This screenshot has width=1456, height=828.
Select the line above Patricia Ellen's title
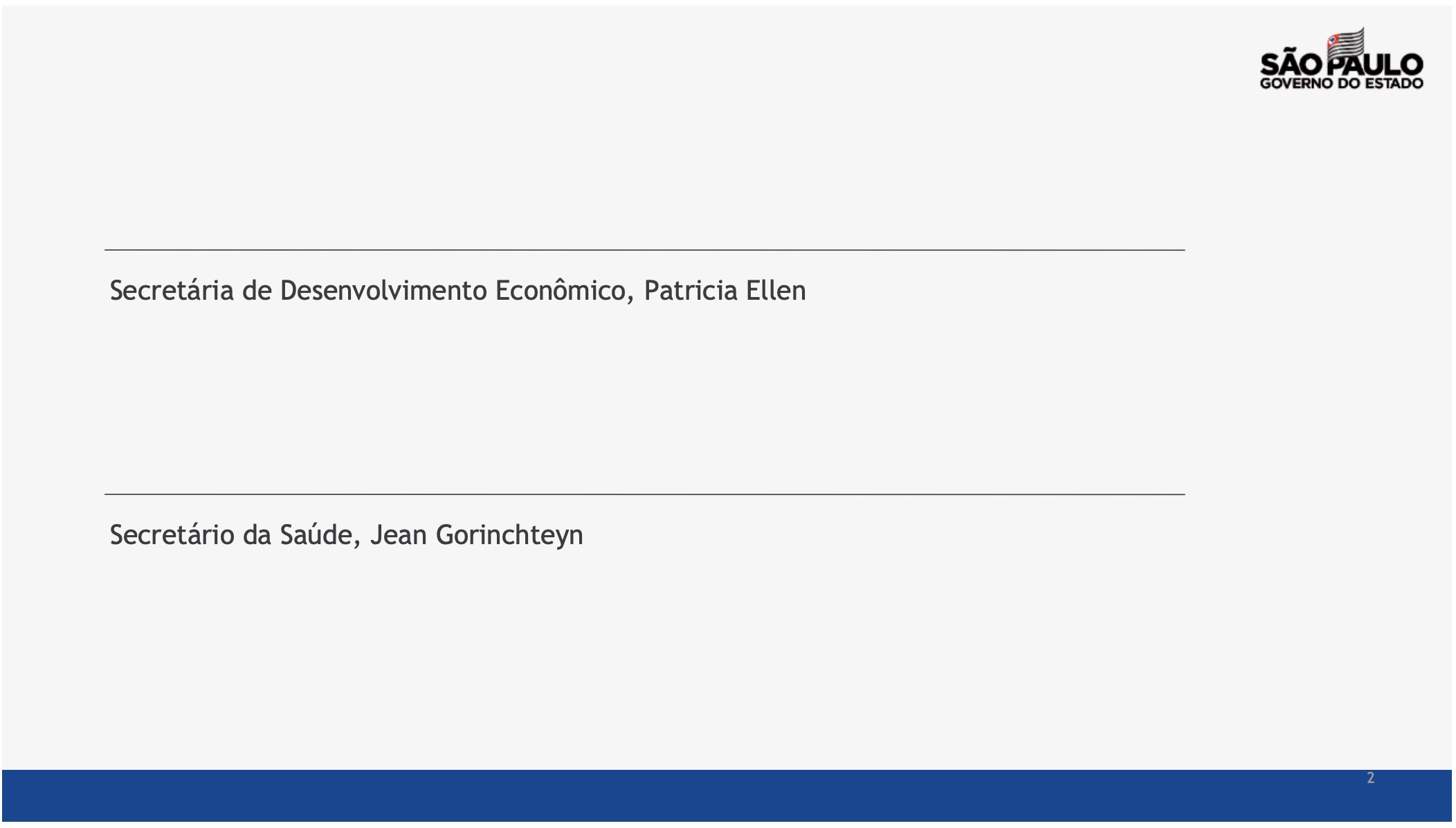click(x=644, y=250)
